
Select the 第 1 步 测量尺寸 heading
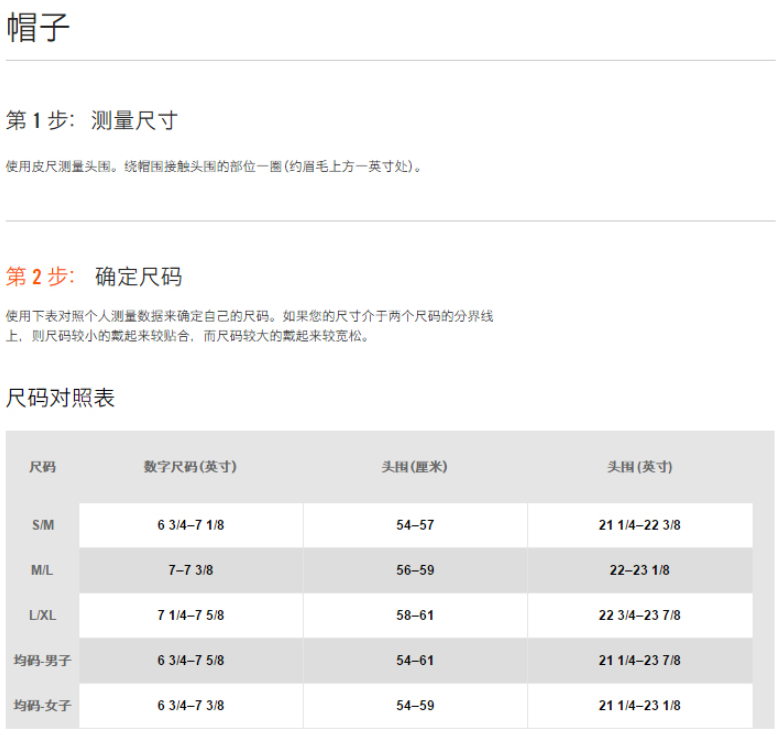coord(92,121)
